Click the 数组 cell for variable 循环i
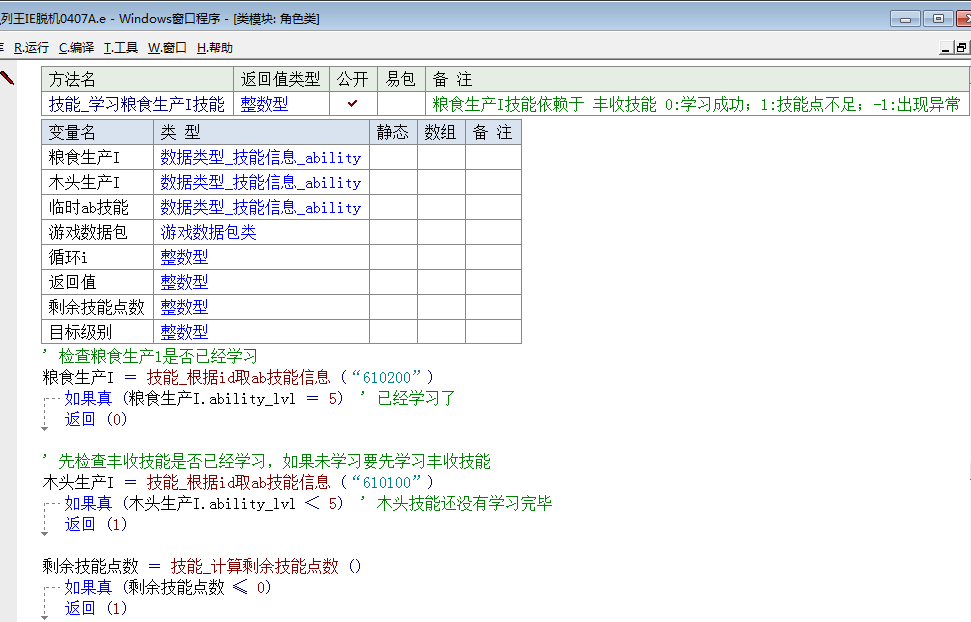This screenshot has width=971, height=622. (441, 257)
